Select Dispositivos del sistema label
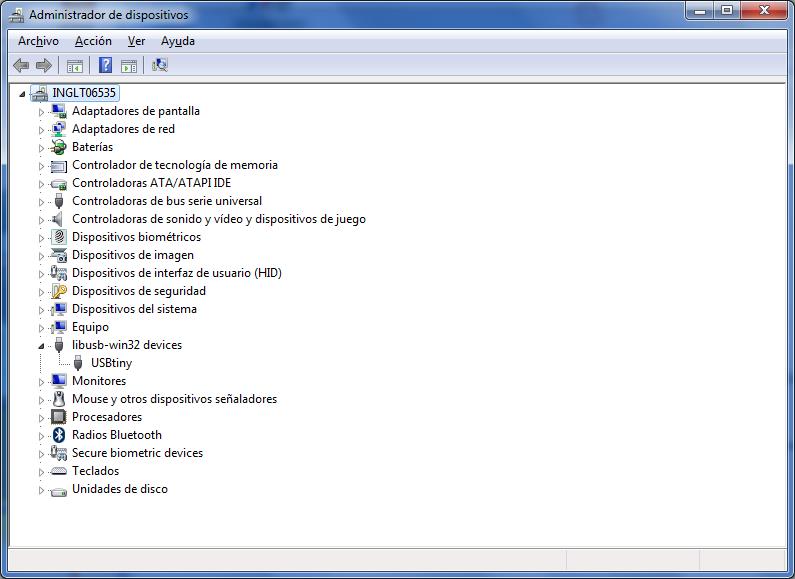The height and width of the screenshot is (579, 795). tap(134, 309)
